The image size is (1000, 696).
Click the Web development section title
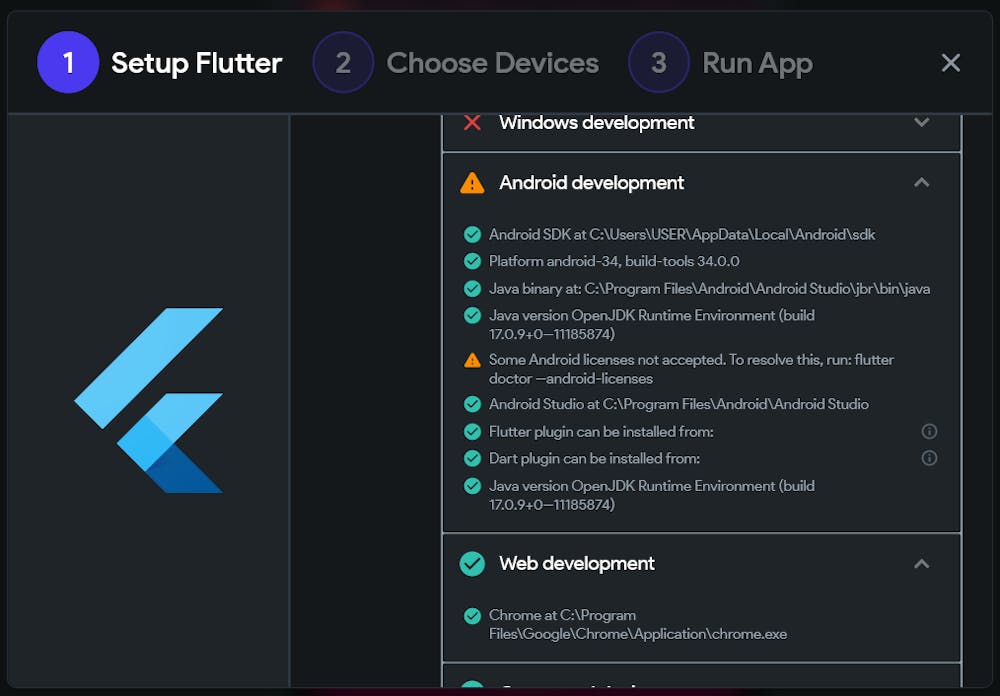(x=577, y=564)
